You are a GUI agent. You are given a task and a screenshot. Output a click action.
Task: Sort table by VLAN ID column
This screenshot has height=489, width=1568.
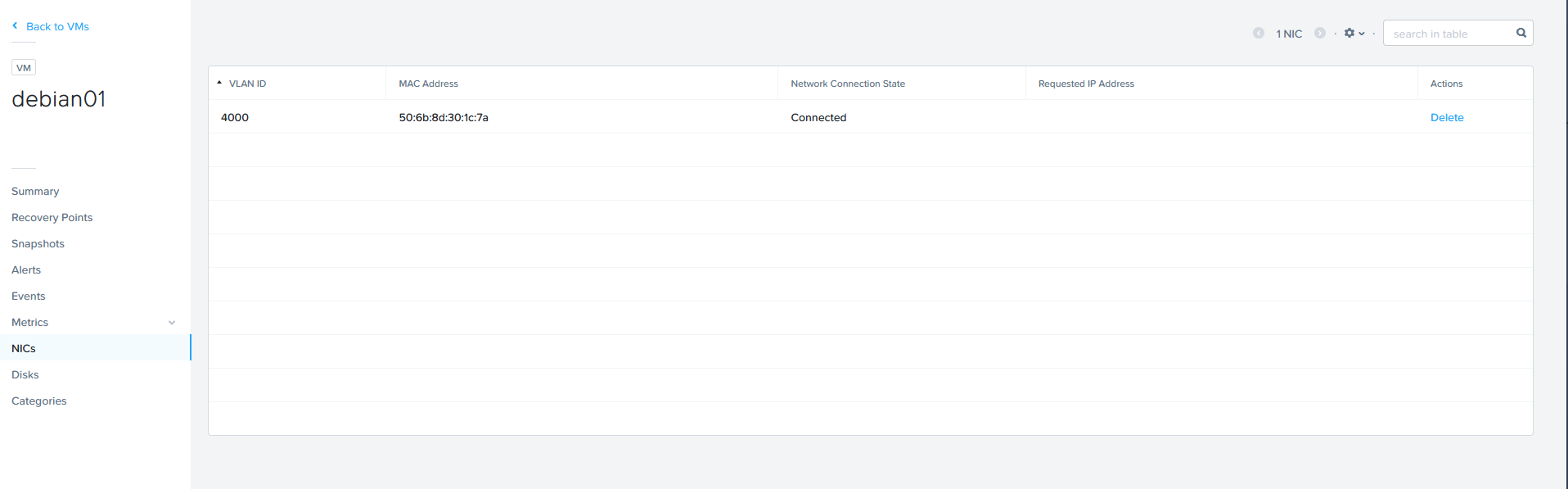pos(247,84)
